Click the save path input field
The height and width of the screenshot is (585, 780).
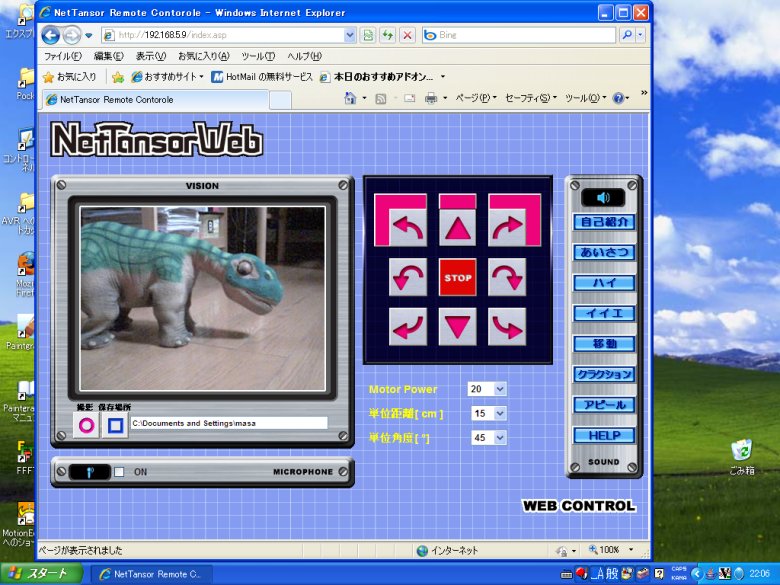point(229,423)
